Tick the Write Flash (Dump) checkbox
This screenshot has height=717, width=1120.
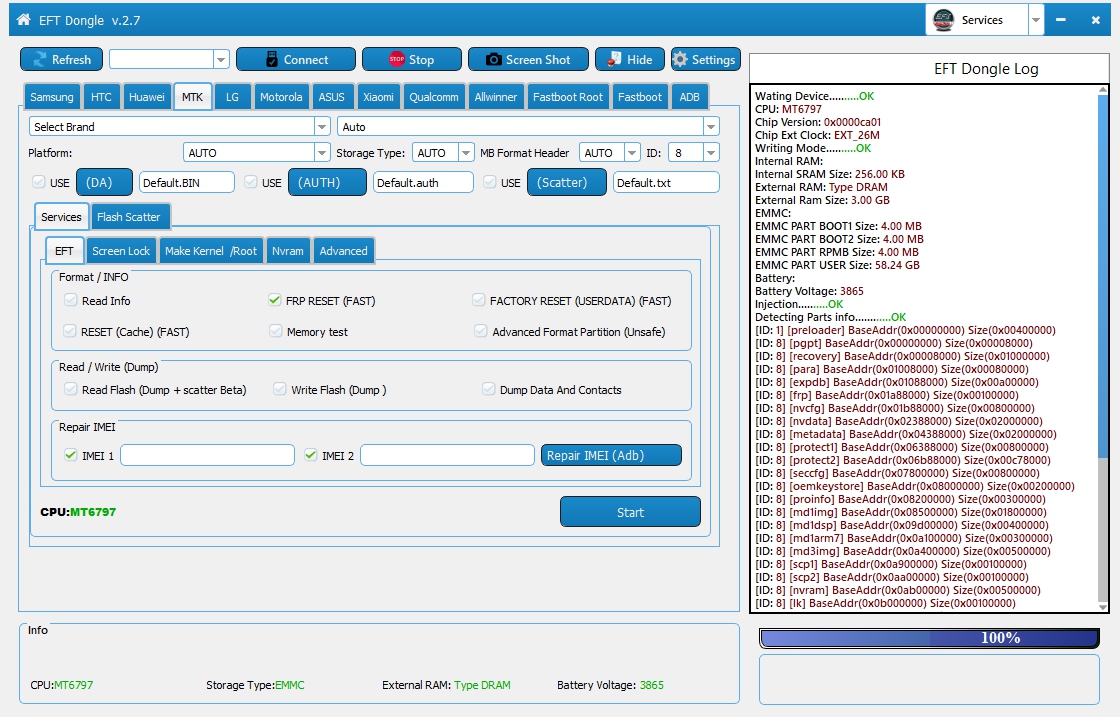click(280, 389)
